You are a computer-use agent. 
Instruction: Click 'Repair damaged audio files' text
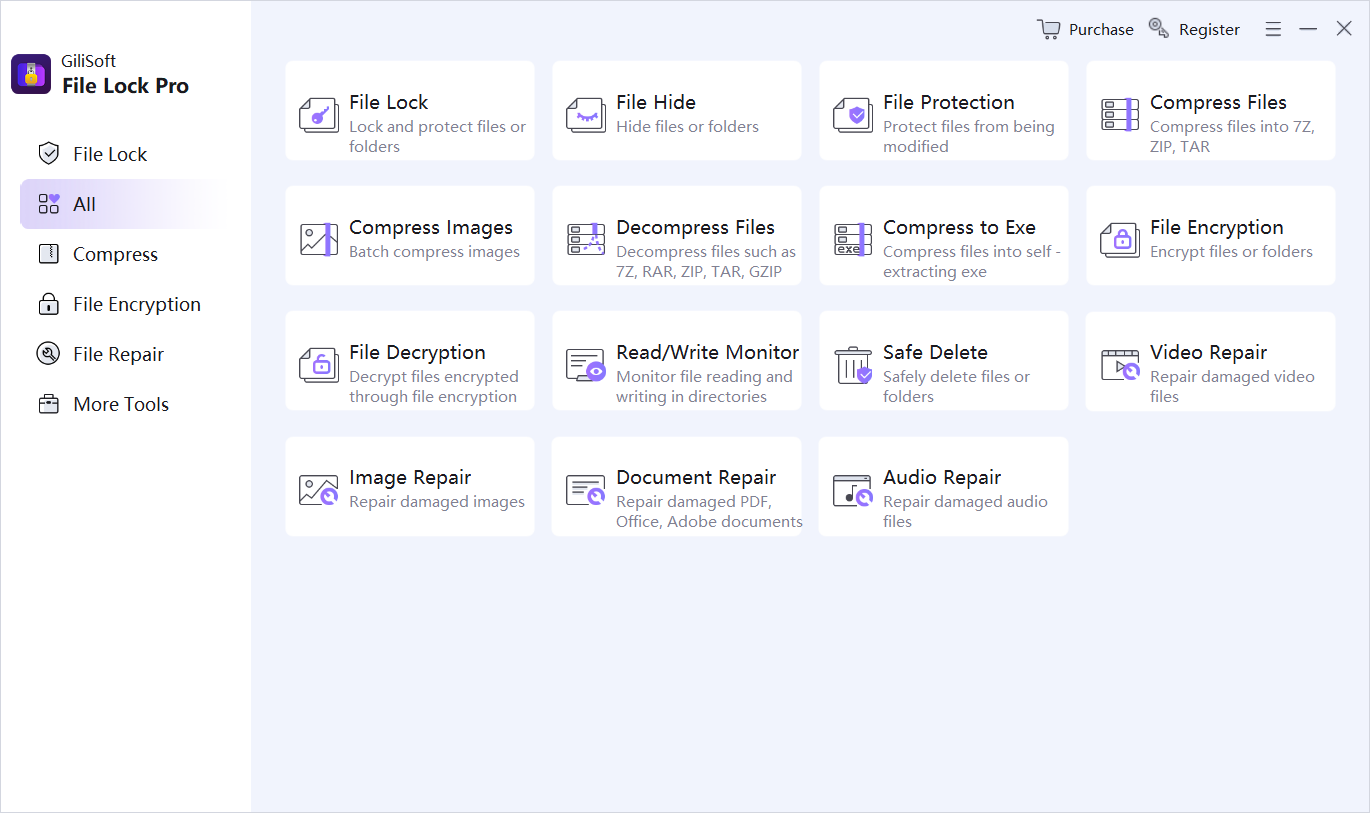(965, 511)
